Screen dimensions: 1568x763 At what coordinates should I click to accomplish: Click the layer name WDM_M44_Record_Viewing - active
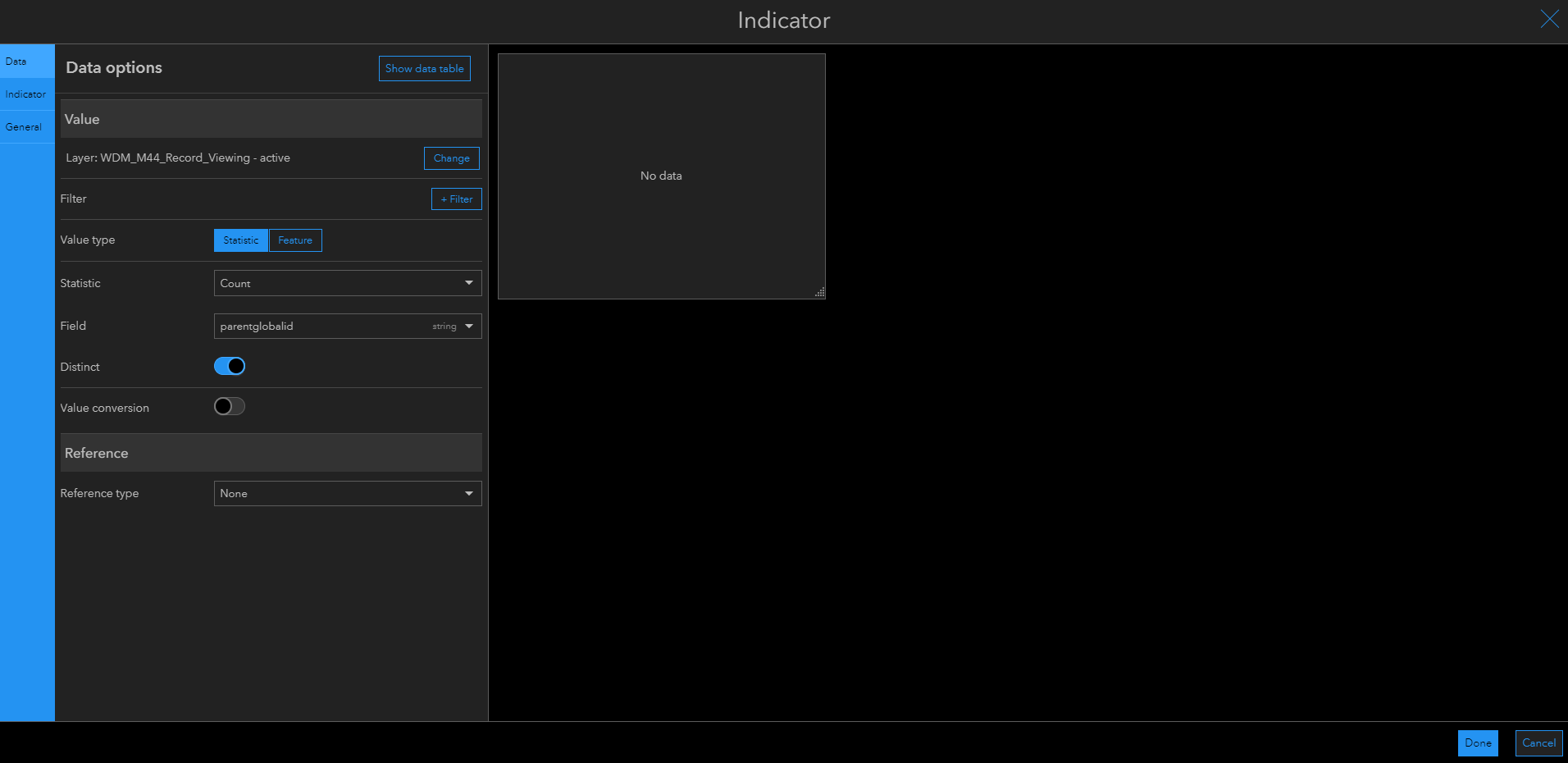pos(195,158)
